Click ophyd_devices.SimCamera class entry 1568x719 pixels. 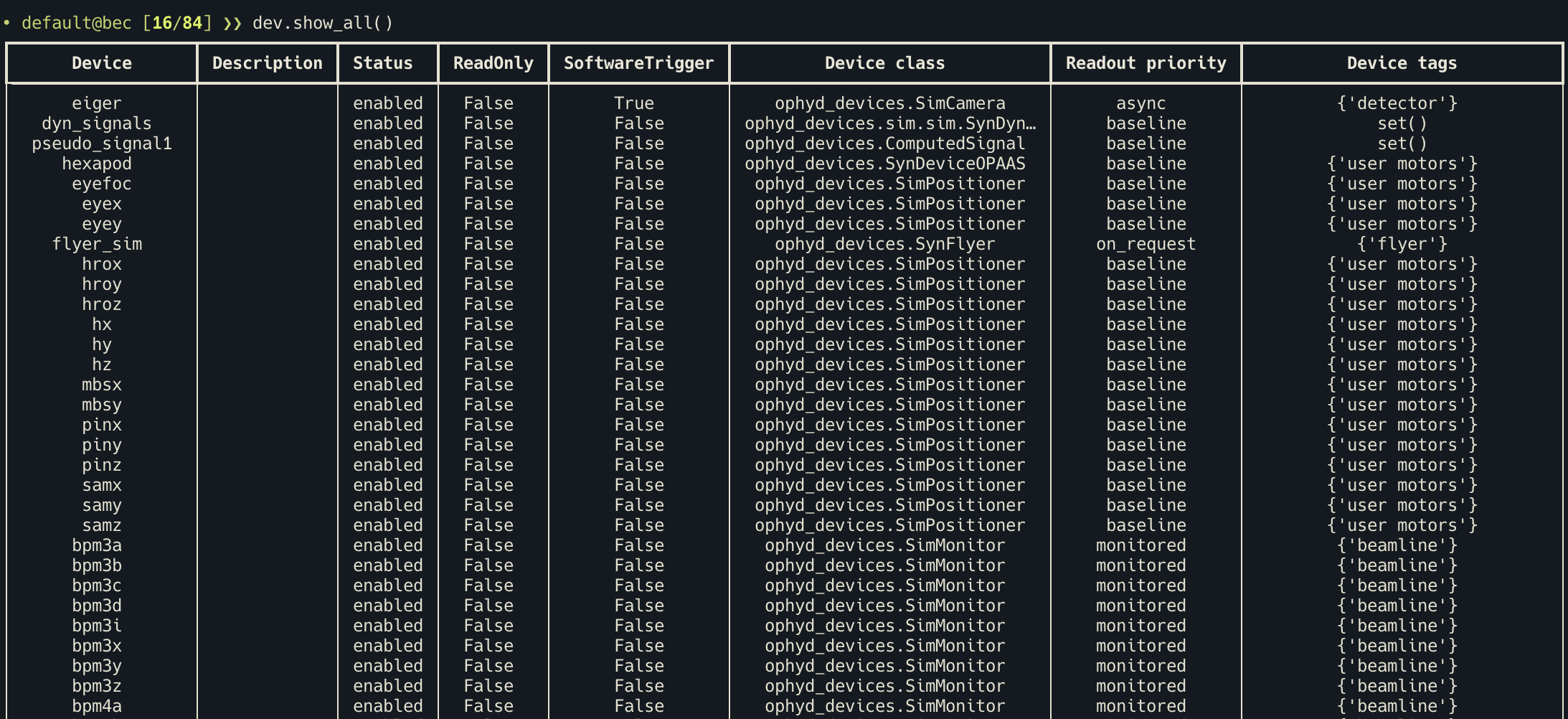pyautogui.click(x=890, y=103)
